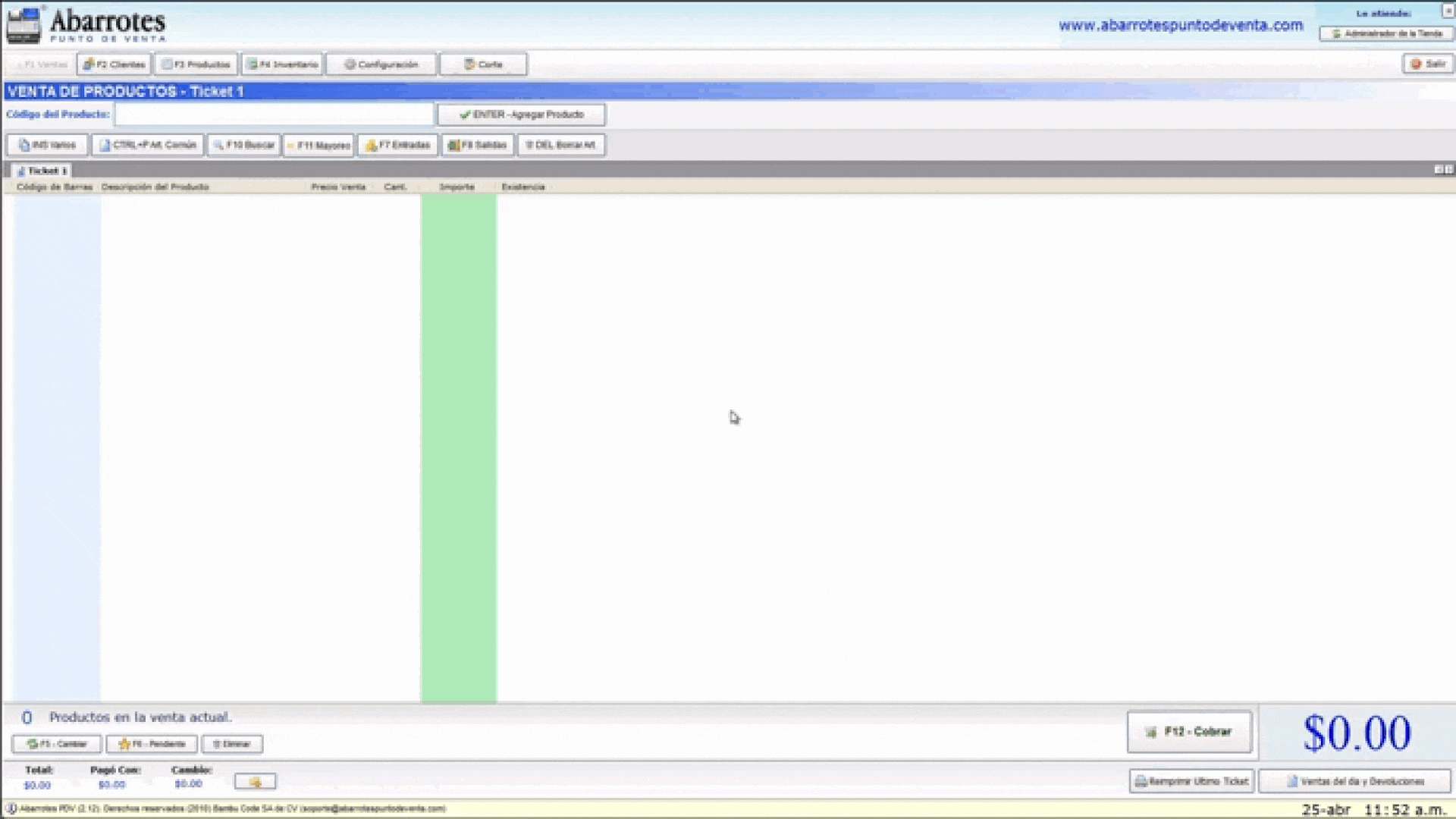Mark ticket as F6 - Pendiente
This screenshot has height=819, width=1456.
pyautogui.click(x=151, y=744)
